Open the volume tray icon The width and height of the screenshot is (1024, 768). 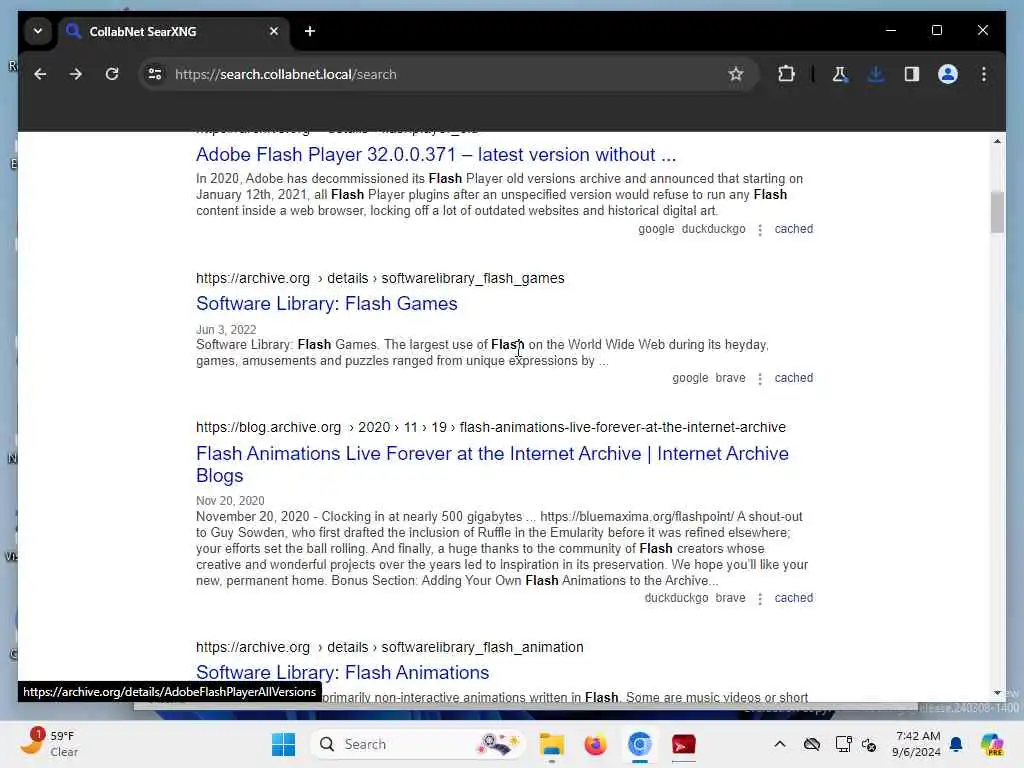[x=869, y=744]
